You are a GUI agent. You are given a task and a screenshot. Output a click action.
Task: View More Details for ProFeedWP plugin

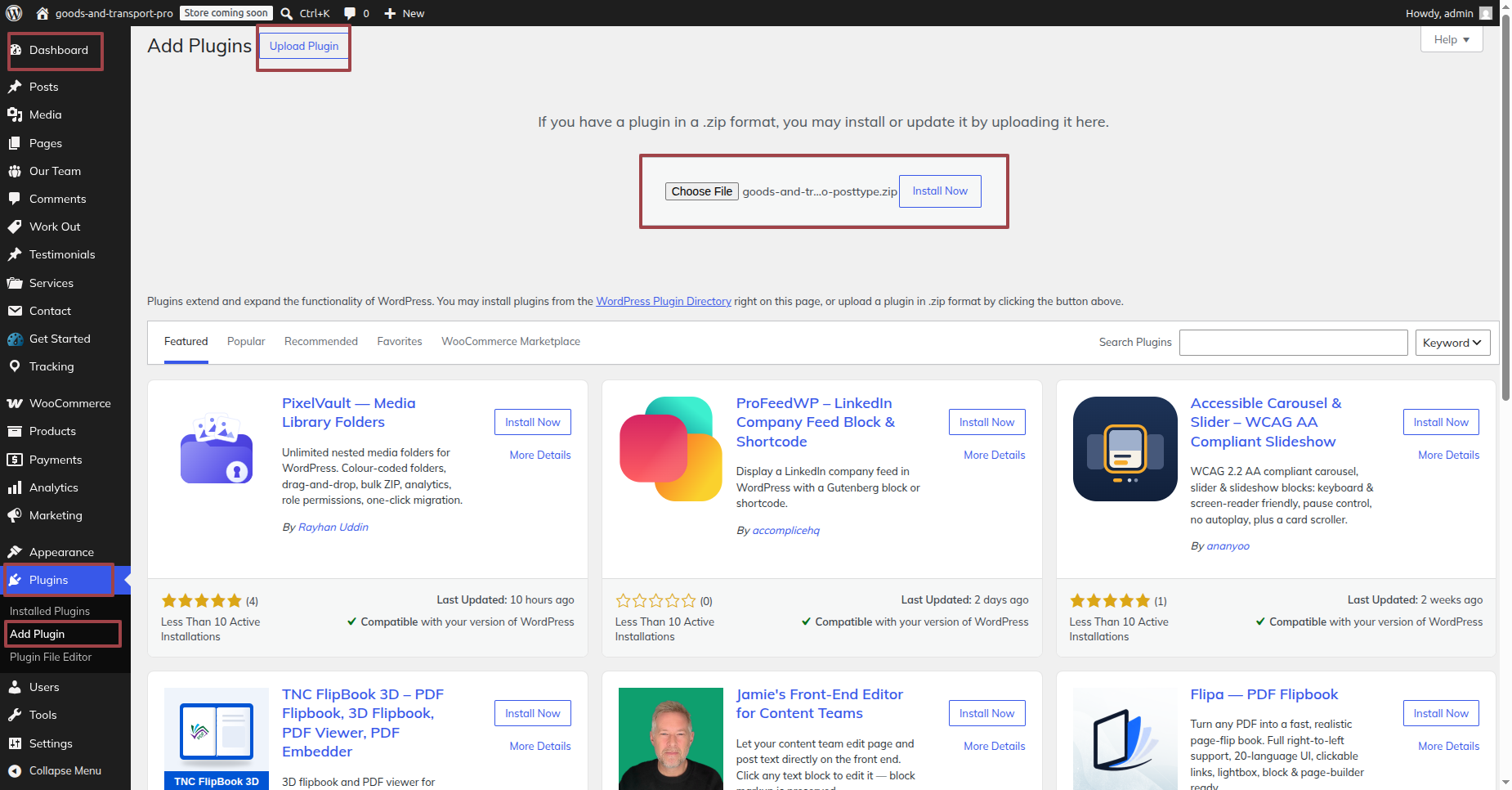pos(995,455)
